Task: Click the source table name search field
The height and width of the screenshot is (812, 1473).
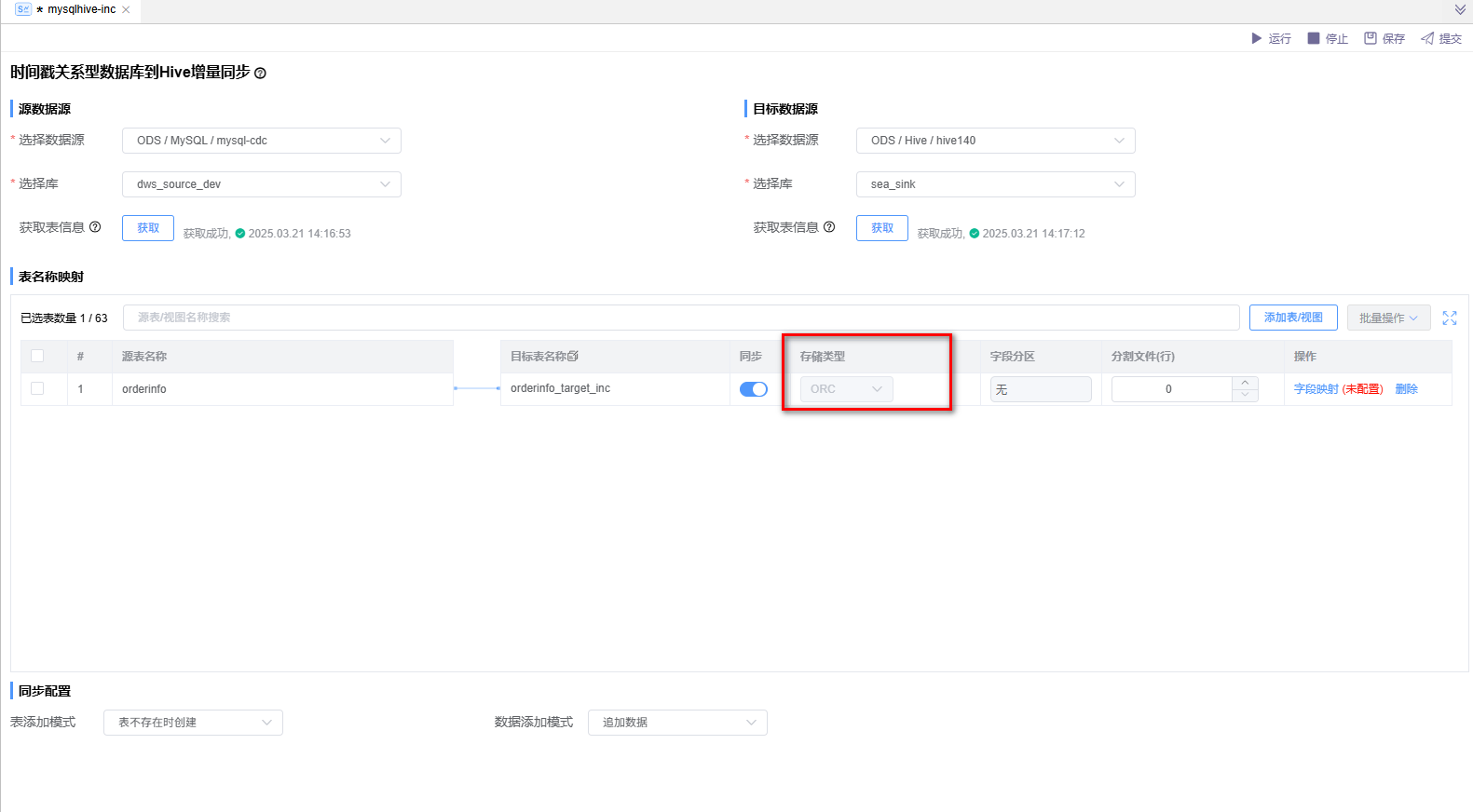Action: click(680, 318)
